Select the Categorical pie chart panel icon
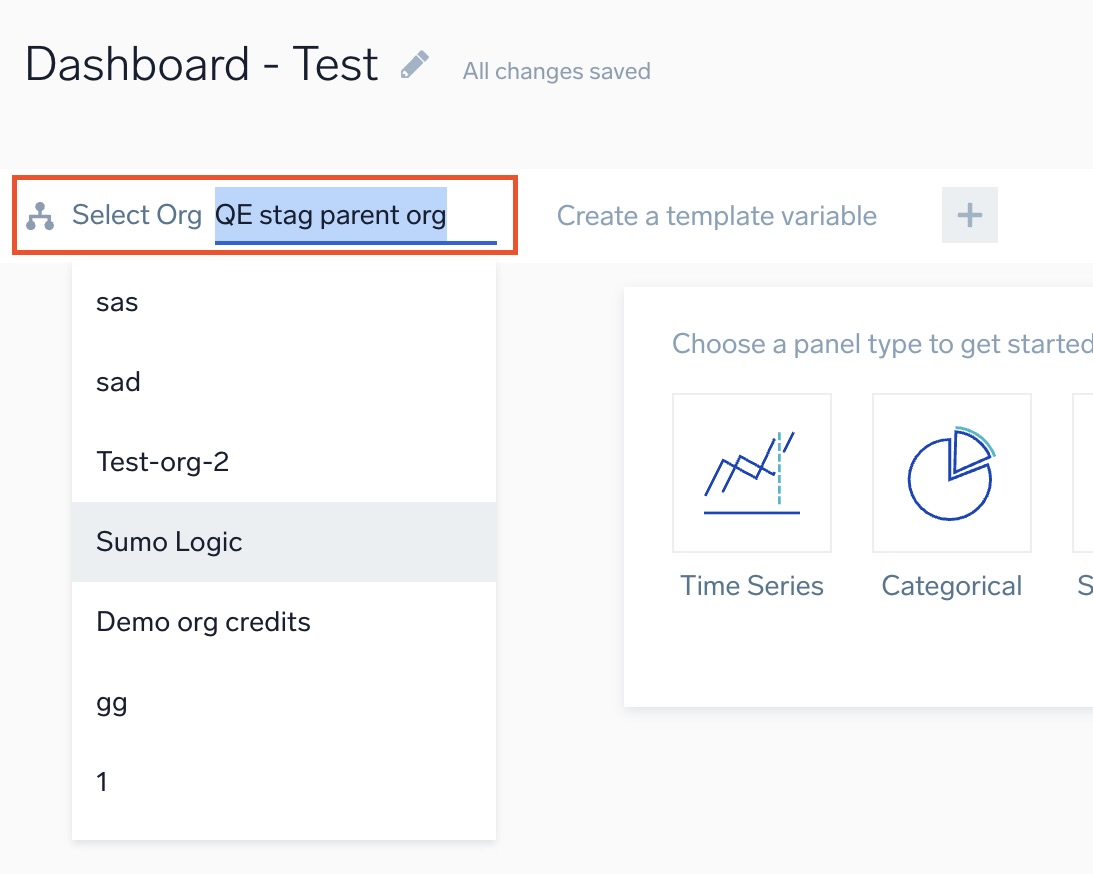The image size is (1093, 874). [x=951, y=472]
